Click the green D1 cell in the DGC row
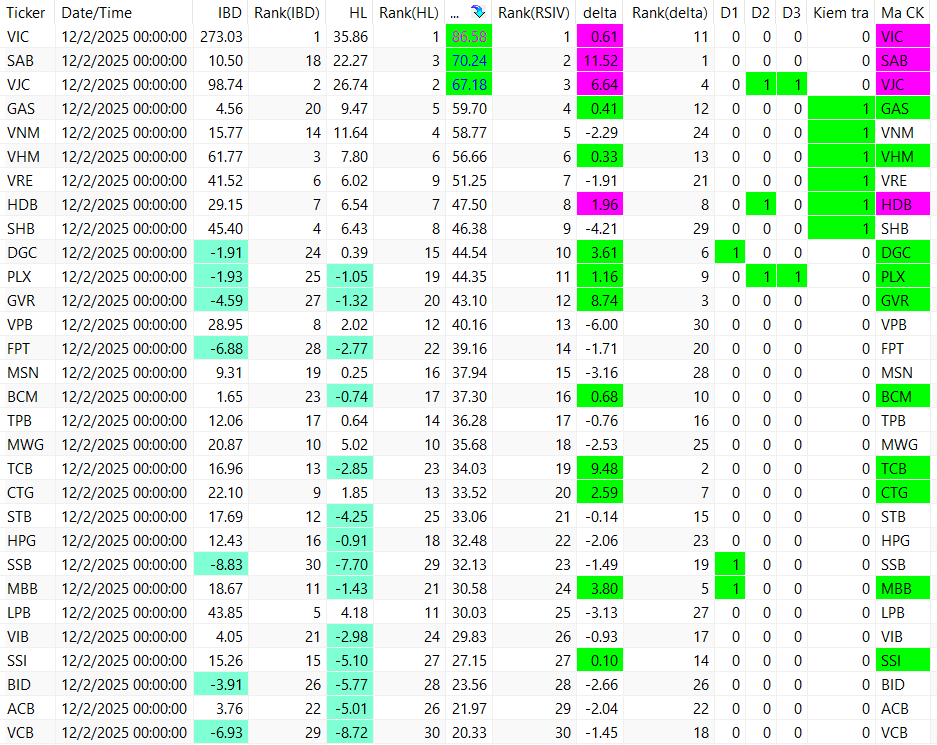The image size is (937, 745). tap(730, 253)
